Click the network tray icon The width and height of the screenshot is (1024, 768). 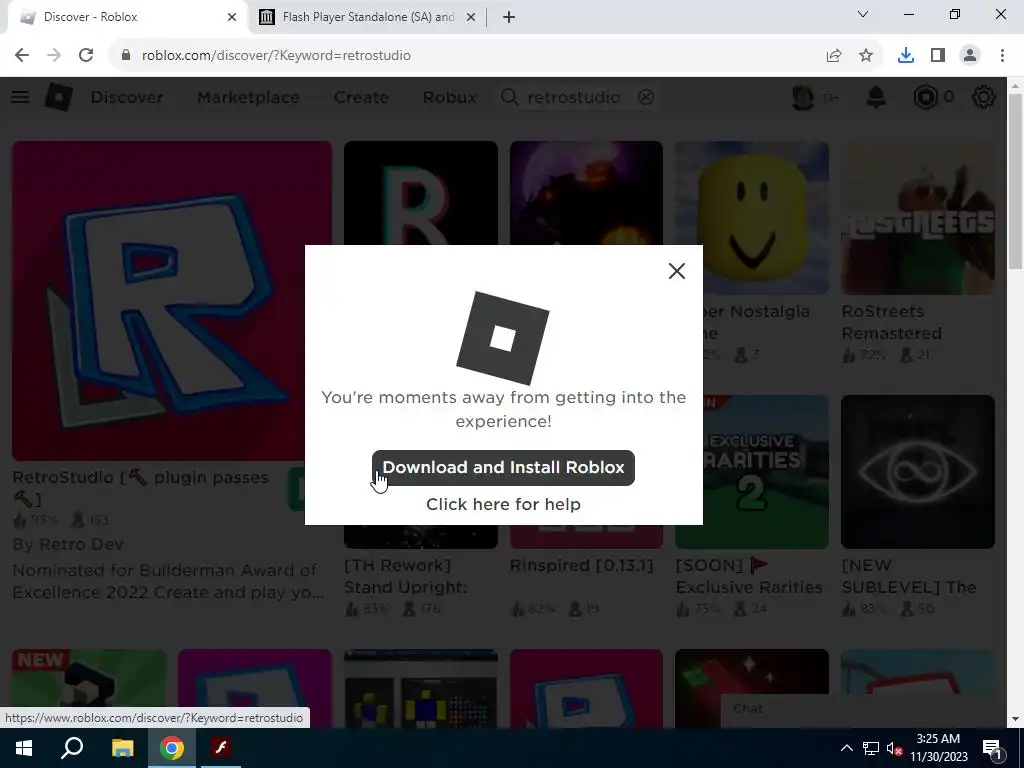click(871, 748)
